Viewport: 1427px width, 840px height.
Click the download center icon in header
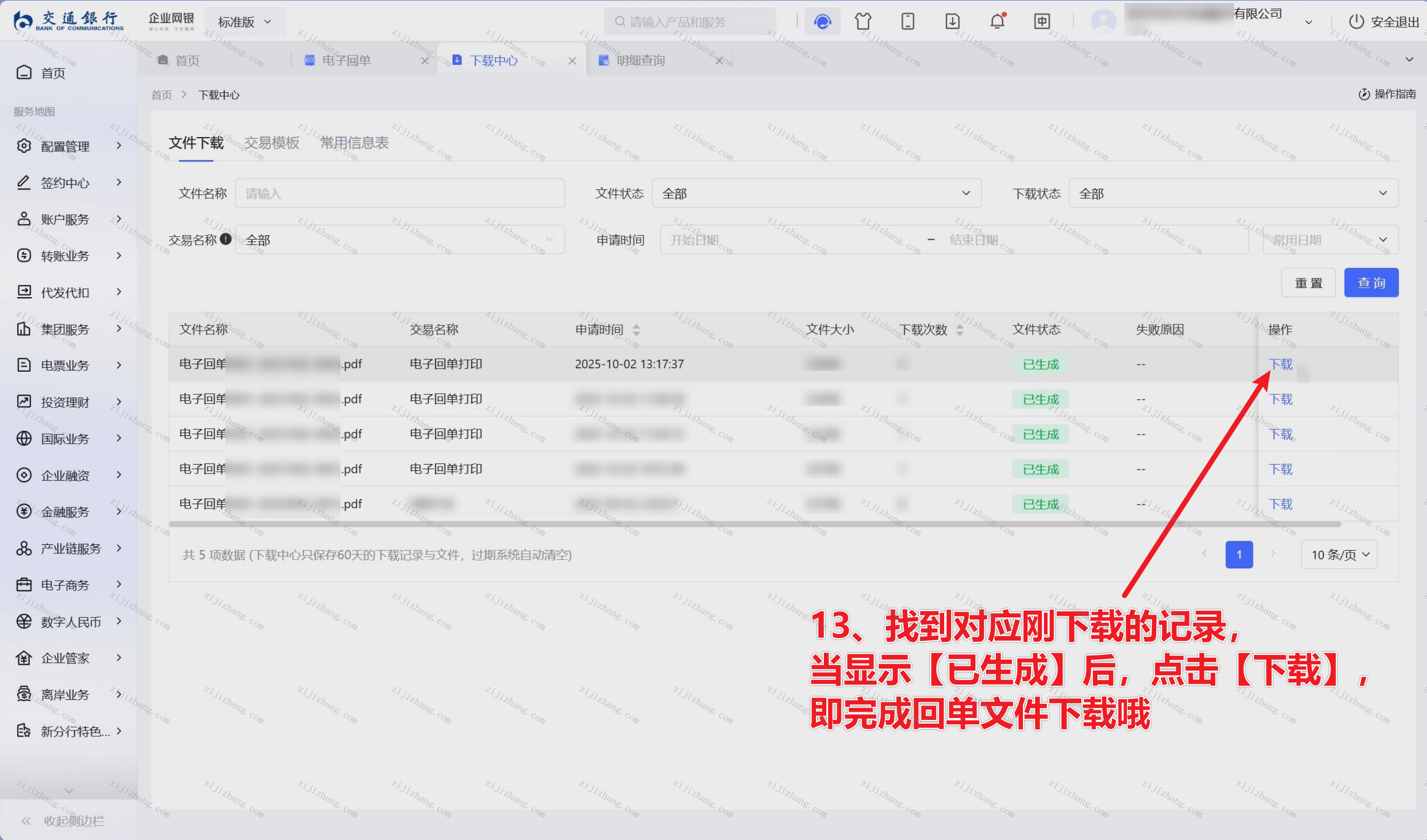[x=953, y=21]
